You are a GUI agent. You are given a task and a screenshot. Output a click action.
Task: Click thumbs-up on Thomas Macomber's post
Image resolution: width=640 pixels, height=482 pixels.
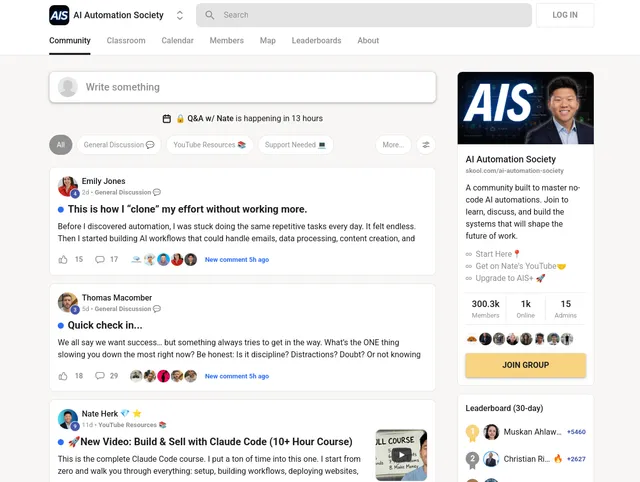pyautogui.click(x=63, y=376)
